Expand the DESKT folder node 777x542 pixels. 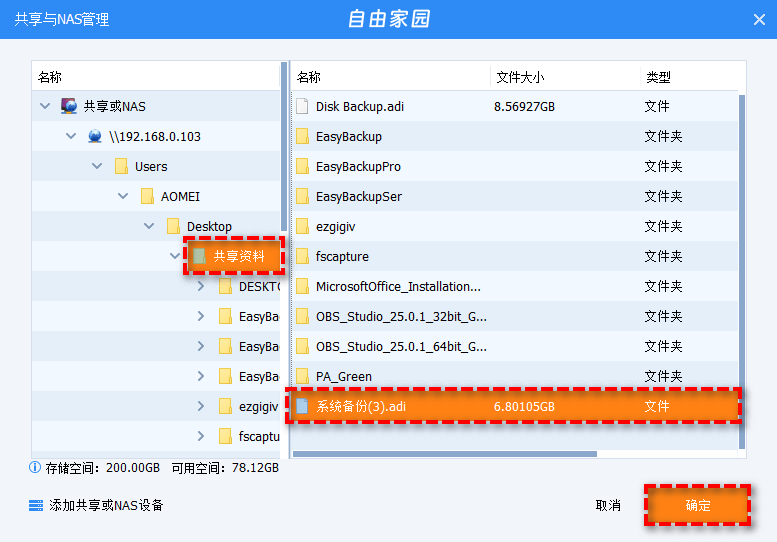[x=201, y=286]
